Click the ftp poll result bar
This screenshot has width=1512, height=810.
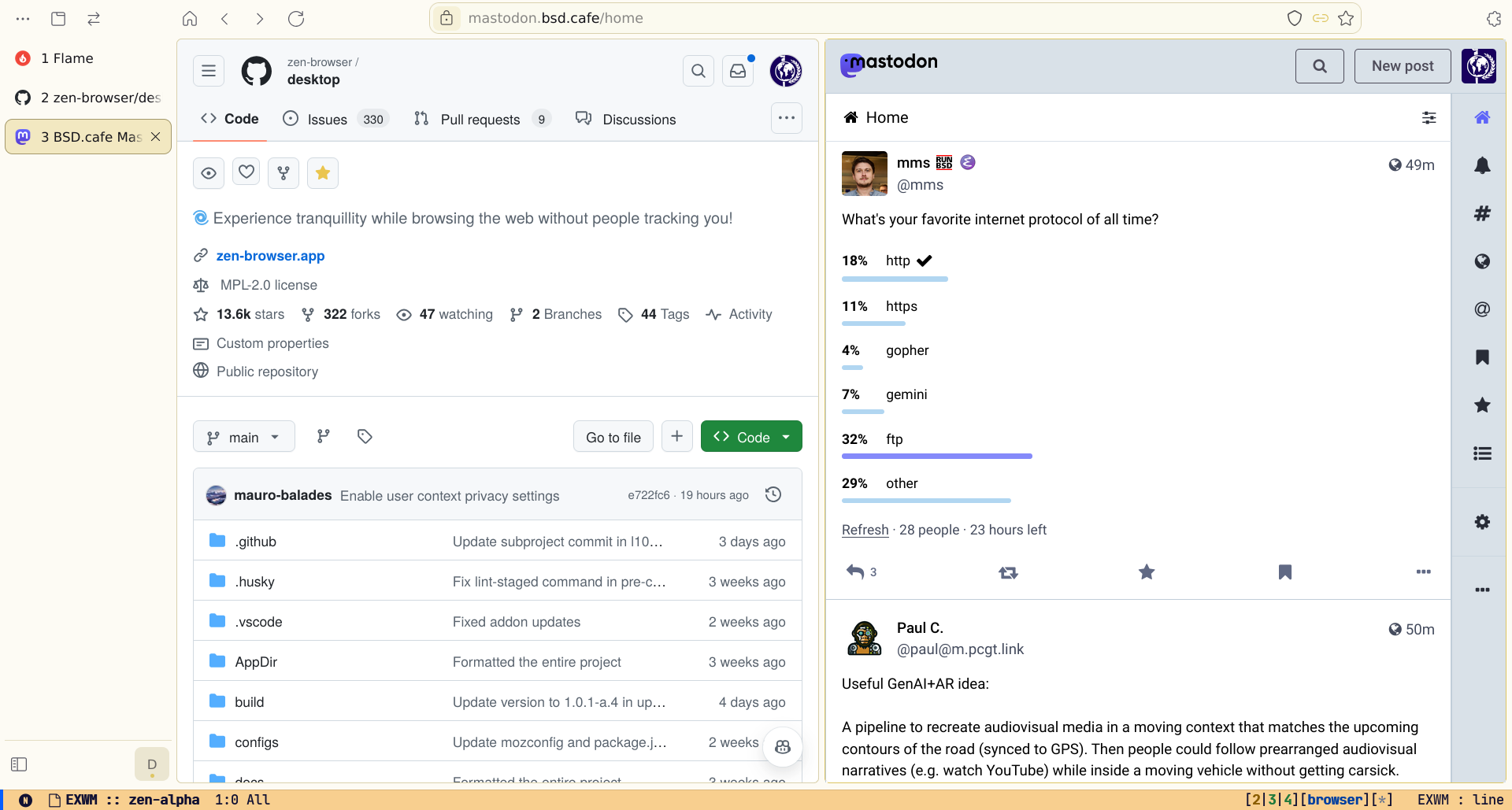(x=937, y=456)
